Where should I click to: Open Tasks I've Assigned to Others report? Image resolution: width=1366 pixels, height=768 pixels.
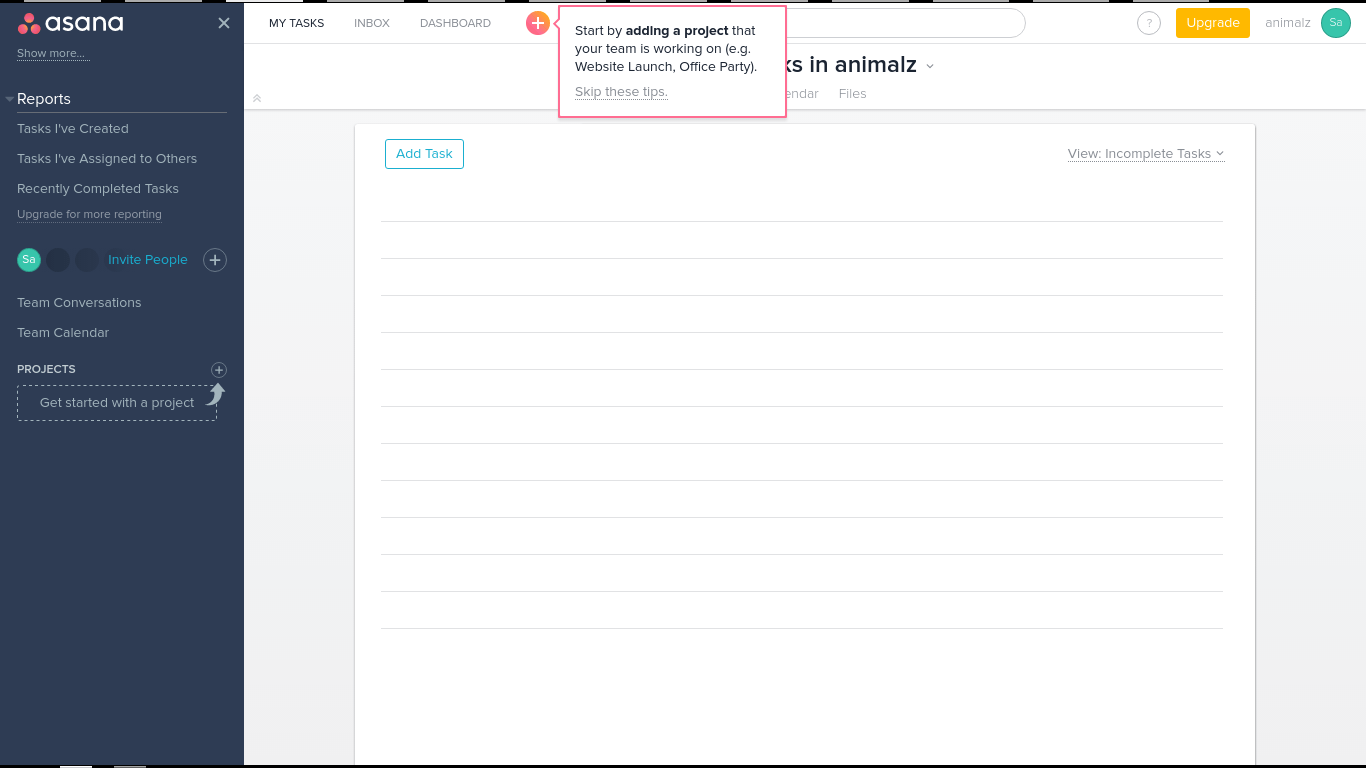tap(107, 159)
